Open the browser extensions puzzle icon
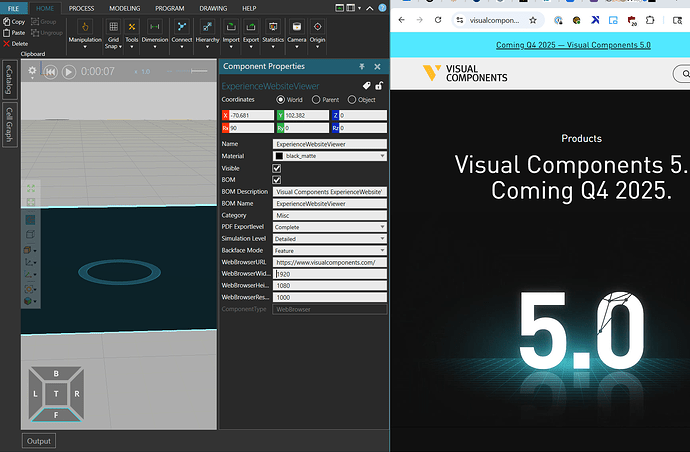 [650, 20]
